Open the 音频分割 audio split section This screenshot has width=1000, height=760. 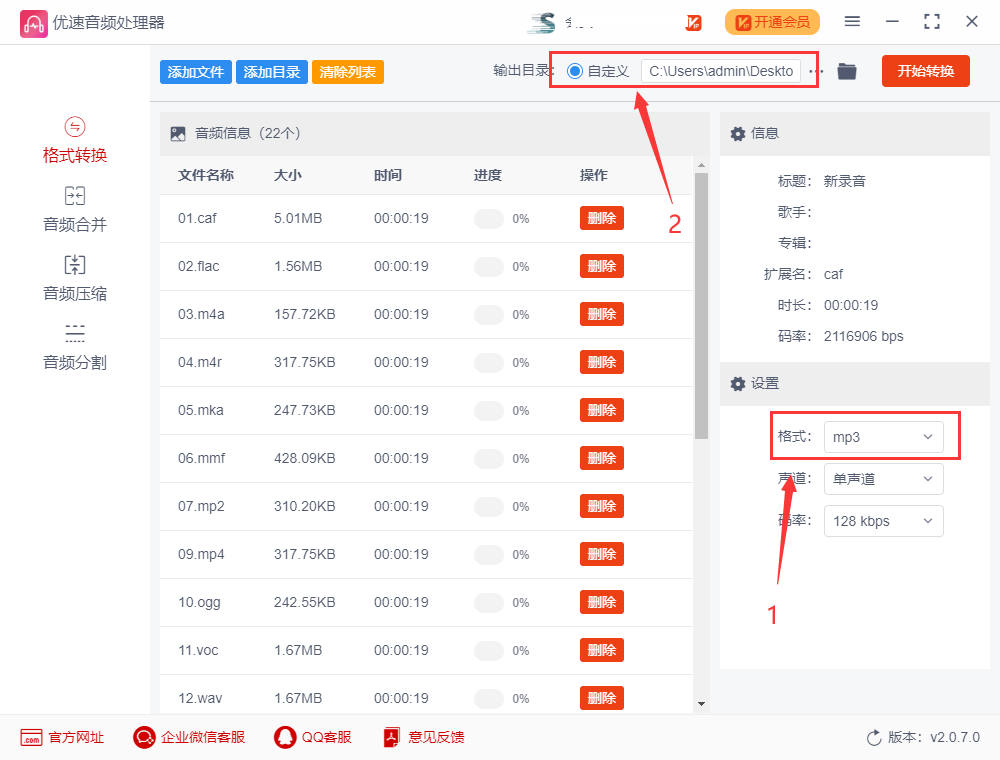(x=75, y=347)
